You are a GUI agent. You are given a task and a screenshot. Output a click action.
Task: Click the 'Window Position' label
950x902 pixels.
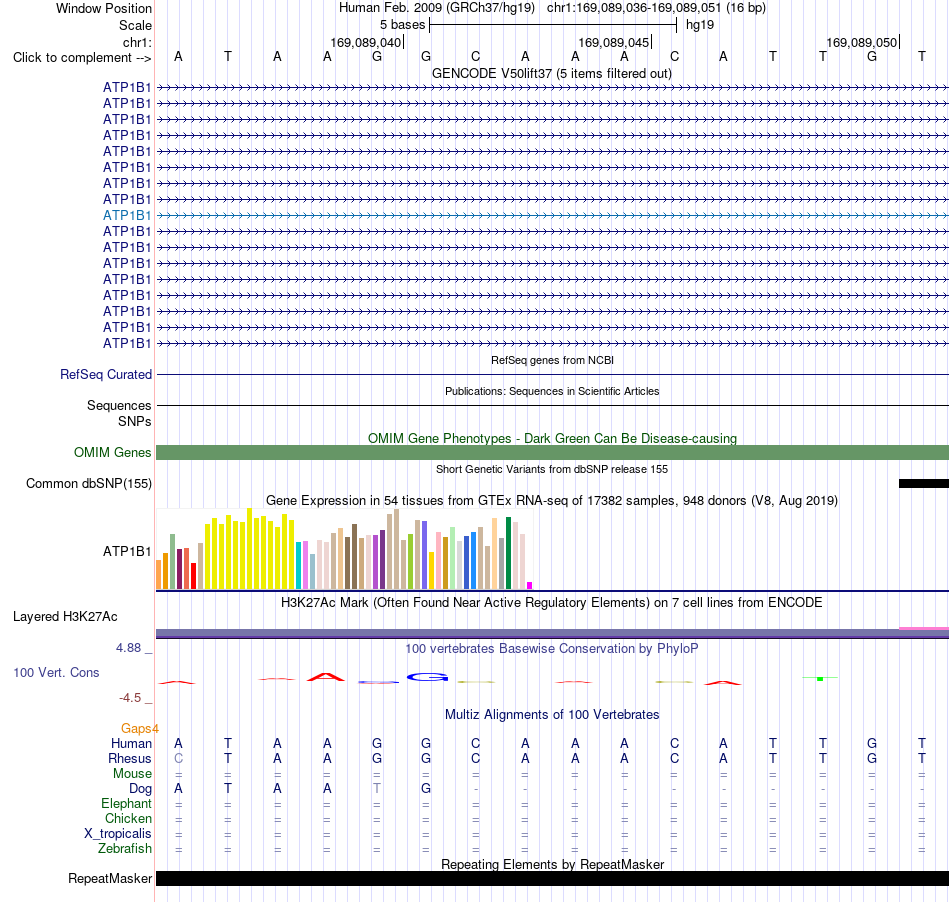tap(104, 8)
